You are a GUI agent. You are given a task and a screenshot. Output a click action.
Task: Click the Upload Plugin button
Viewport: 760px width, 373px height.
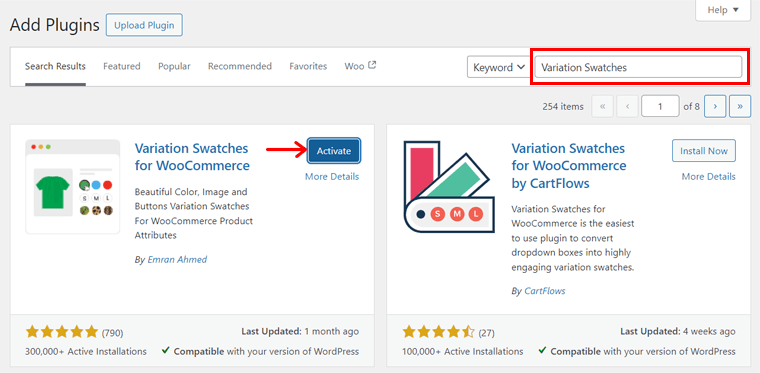(144, 25)
